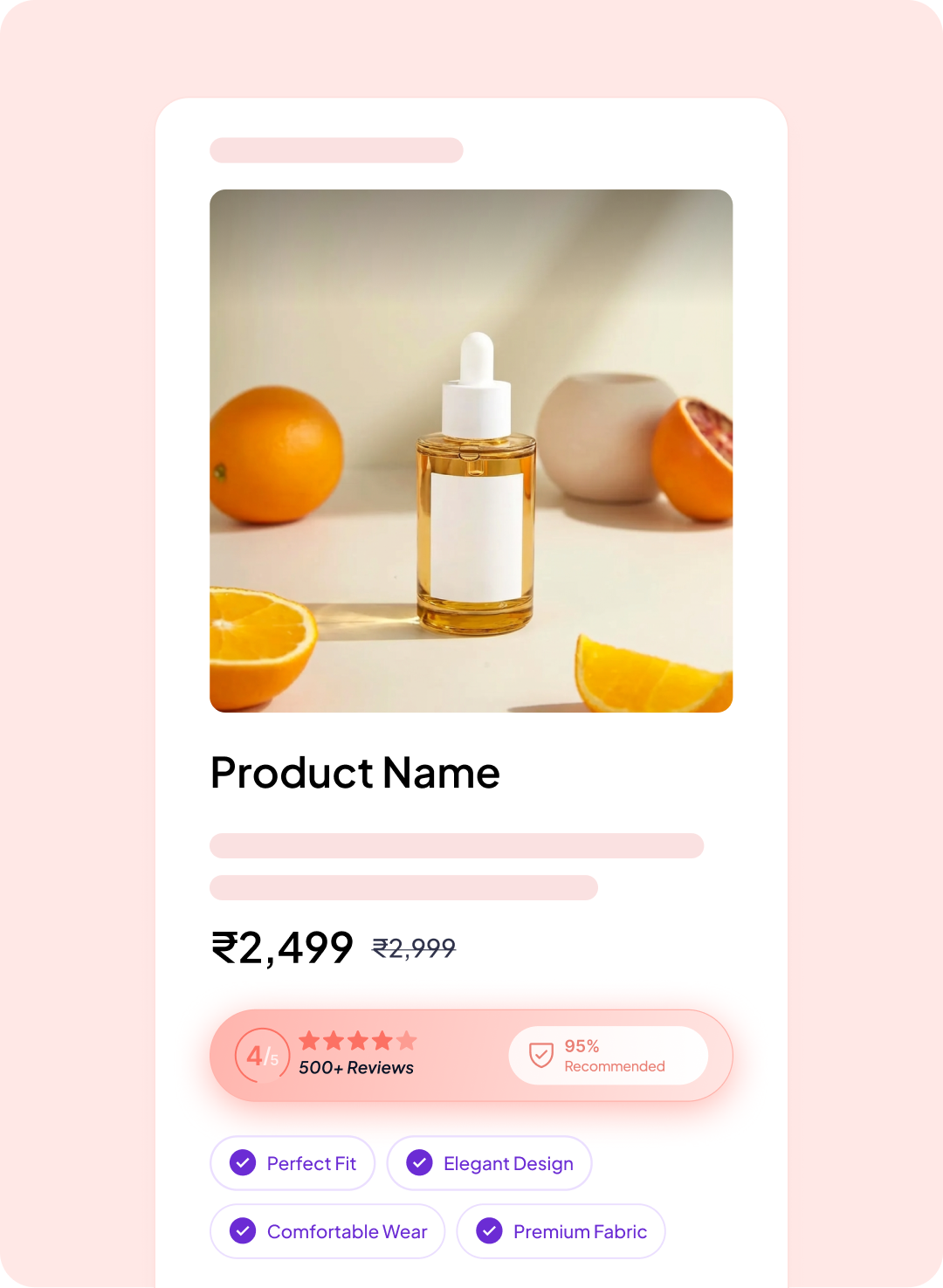This screenshot has height=1288, width=943.
Task: Click the Product Name heading
Action: [355, 773]
